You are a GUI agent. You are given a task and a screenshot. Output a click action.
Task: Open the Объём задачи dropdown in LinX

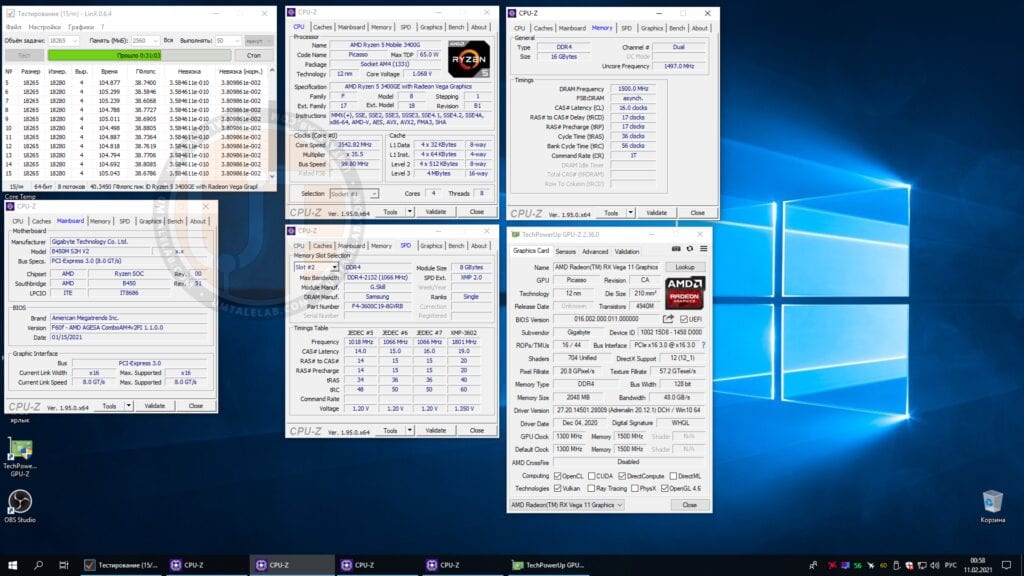(x=63, y=40)
